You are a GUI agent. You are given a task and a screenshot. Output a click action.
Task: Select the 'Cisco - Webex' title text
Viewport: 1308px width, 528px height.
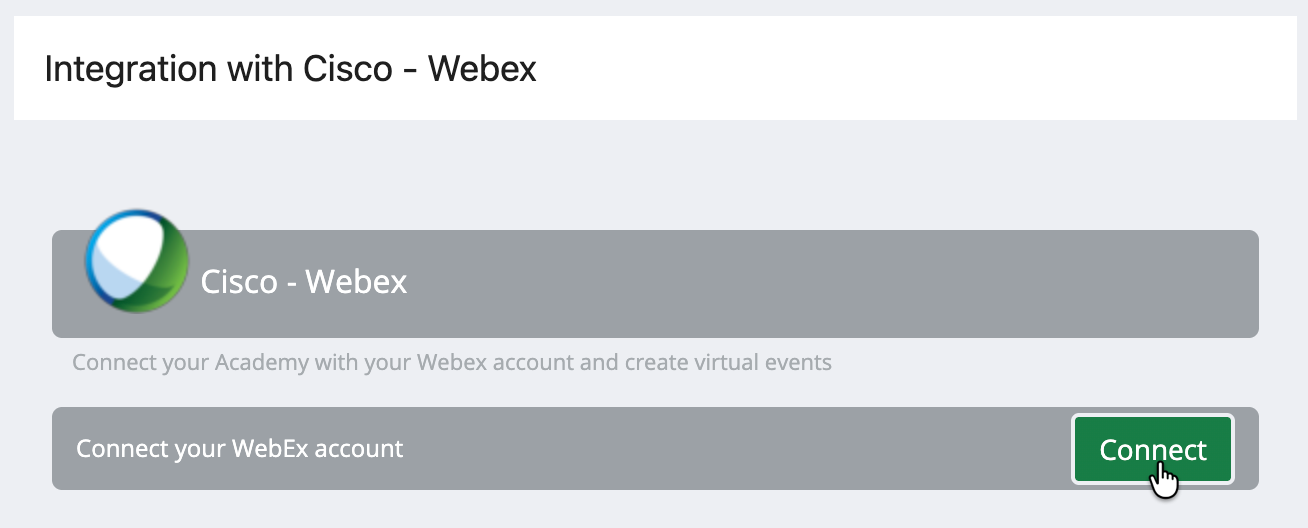tap(304, 282)
